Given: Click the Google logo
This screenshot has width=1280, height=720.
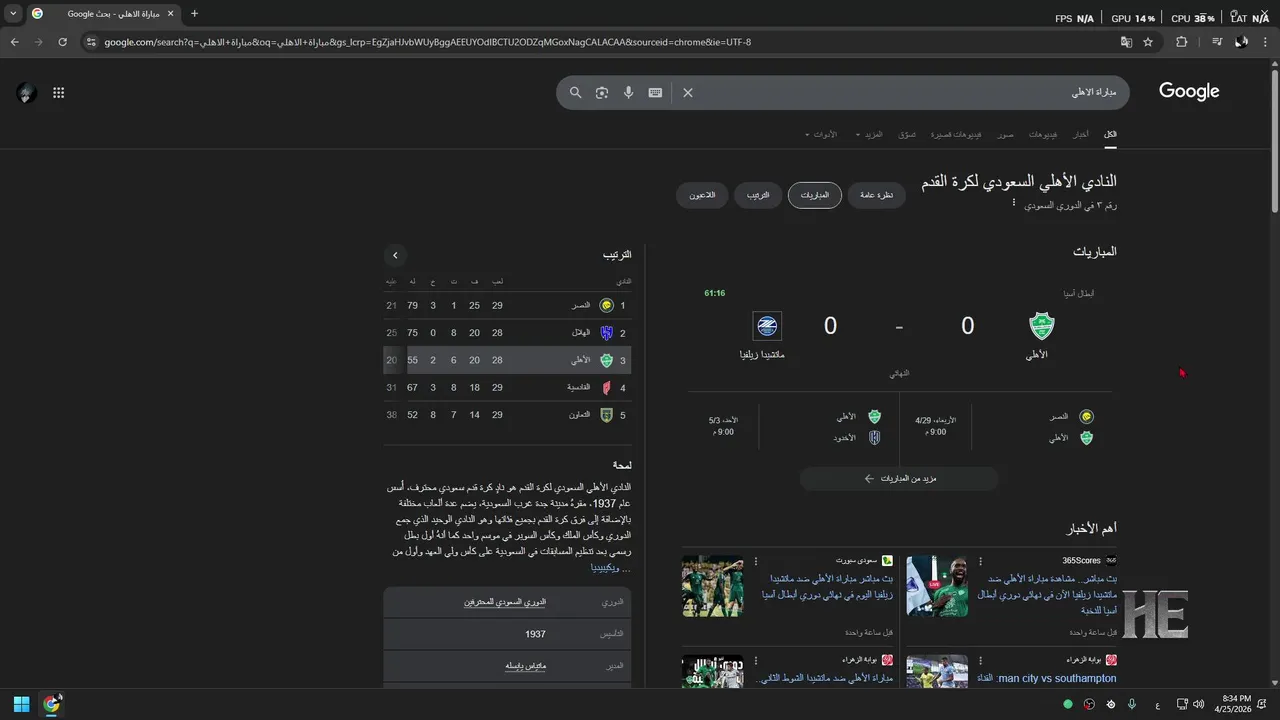Looking at the screenshot, I should coord(1189,91).
